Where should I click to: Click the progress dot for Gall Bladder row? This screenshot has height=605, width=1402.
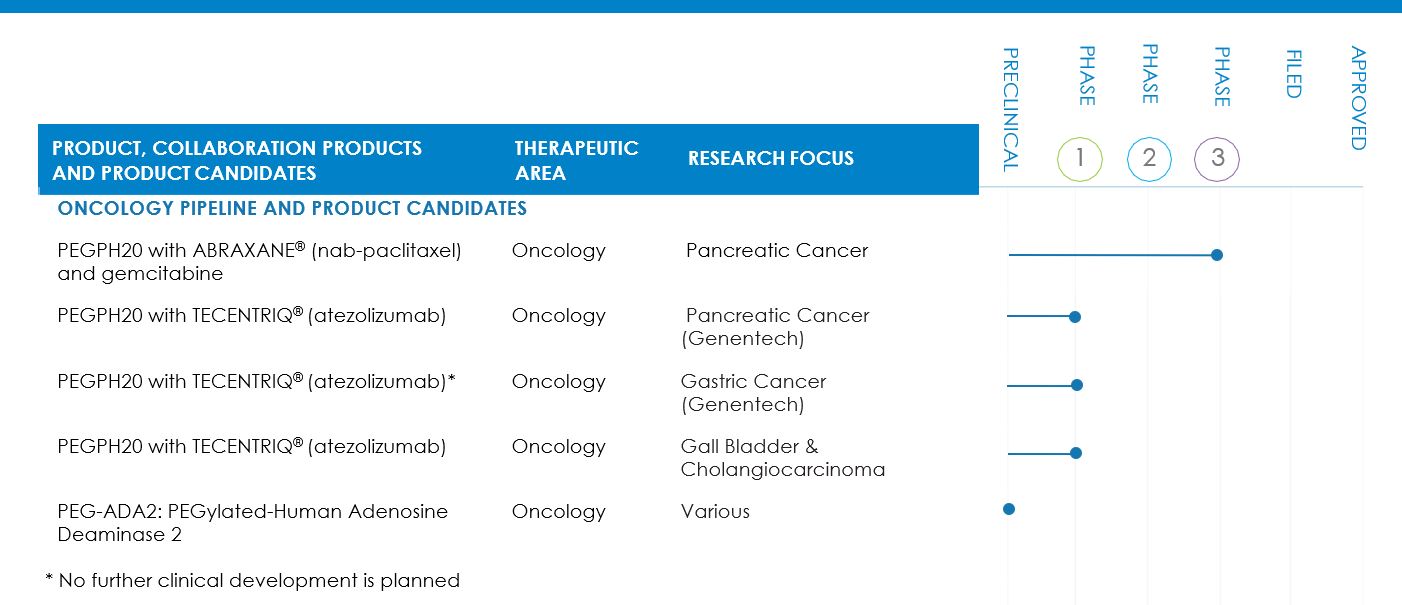[1076, 453]
